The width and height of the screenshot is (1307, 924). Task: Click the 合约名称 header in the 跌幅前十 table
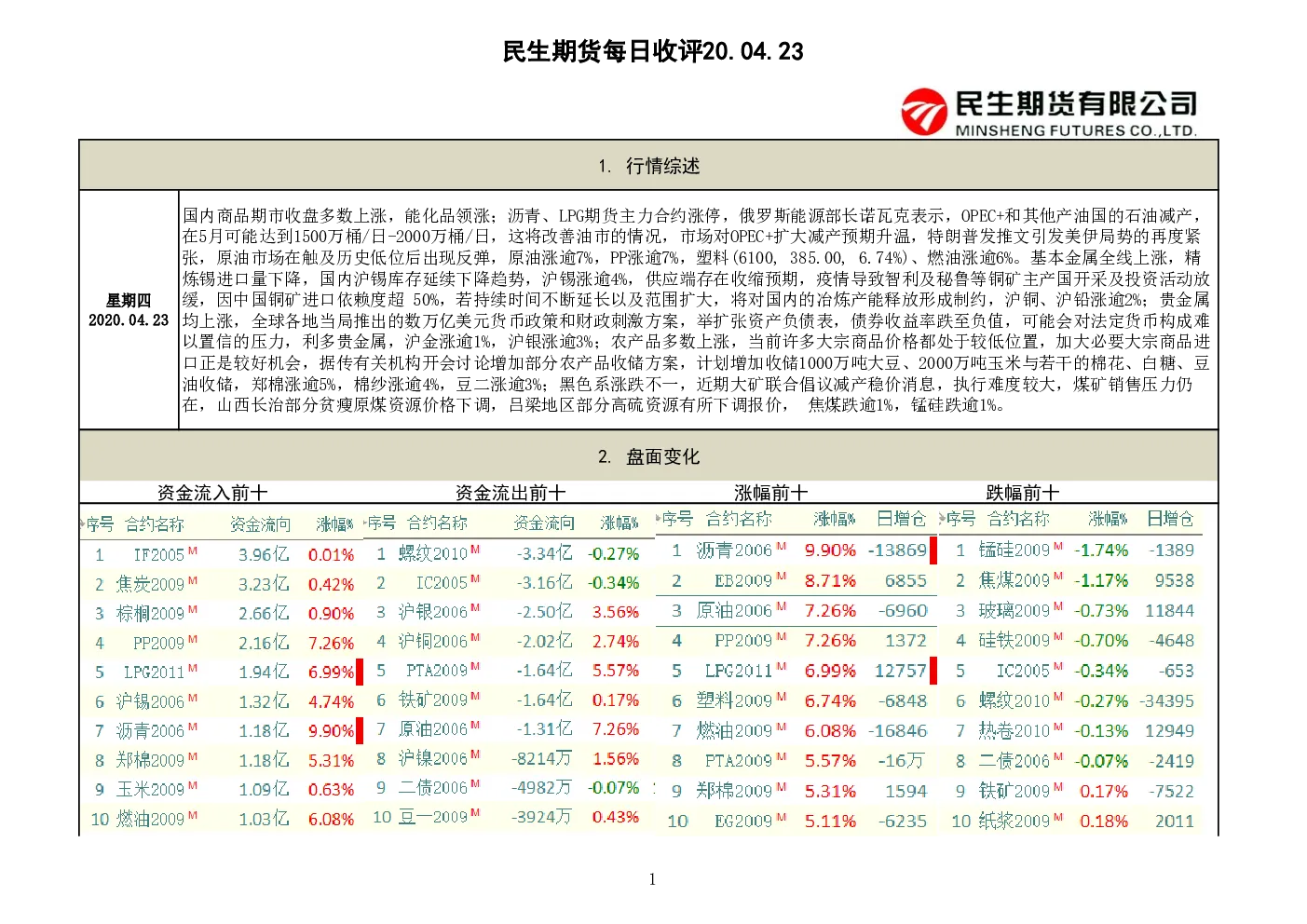click(x=1018, y=519)
